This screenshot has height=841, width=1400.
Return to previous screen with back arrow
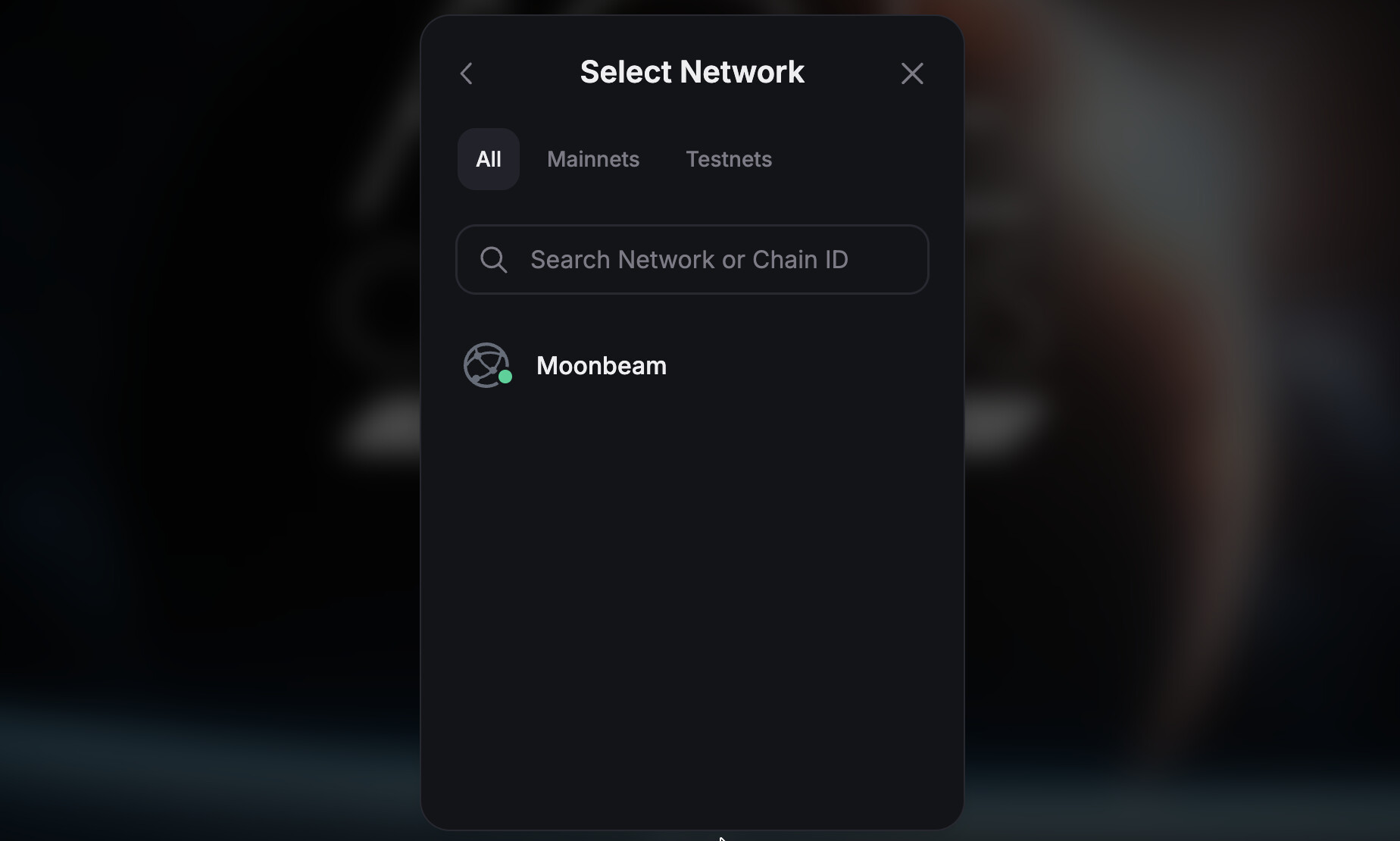pos(466,73)
